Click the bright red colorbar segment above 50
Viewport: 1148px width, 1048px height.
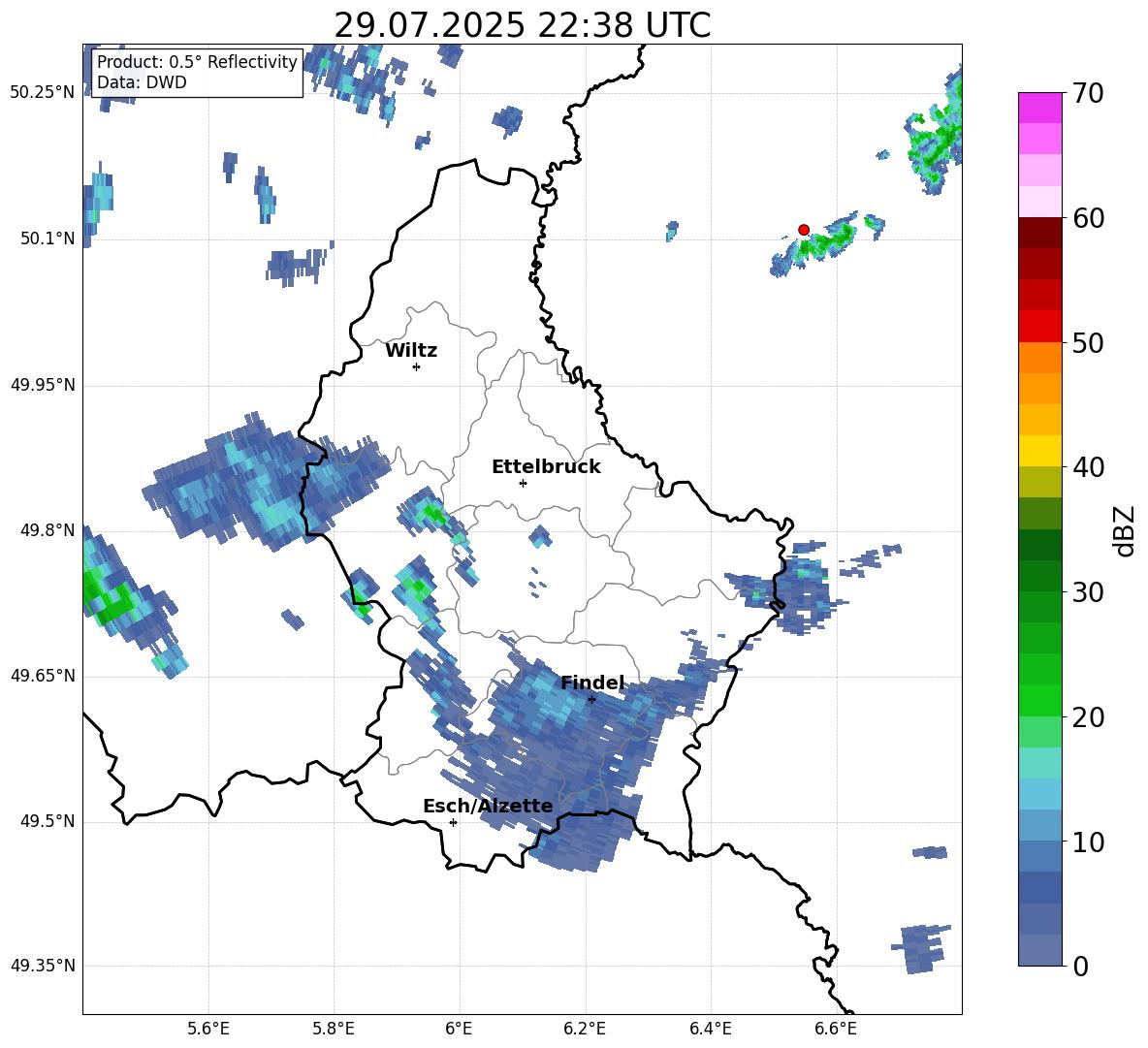pos(1040,327)
